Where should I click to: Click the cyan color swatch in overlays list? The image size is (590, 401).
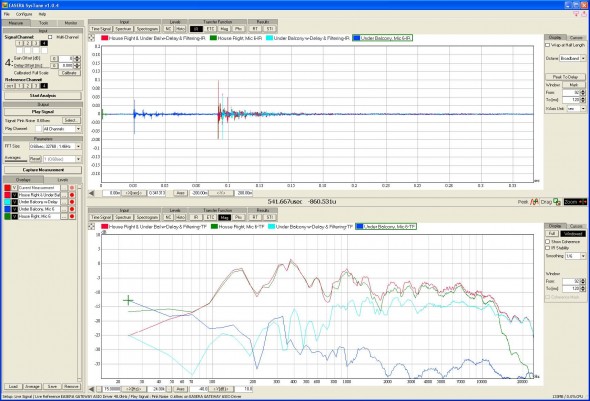pos(8,202)
